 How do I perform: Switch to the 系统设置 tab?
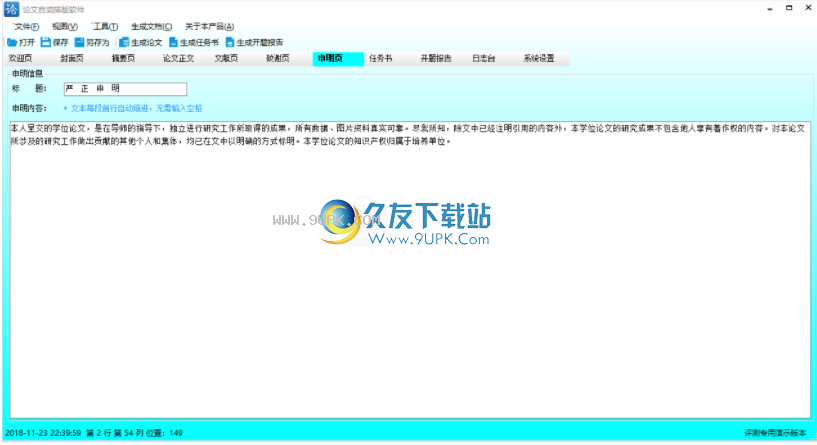click(539, 58)
